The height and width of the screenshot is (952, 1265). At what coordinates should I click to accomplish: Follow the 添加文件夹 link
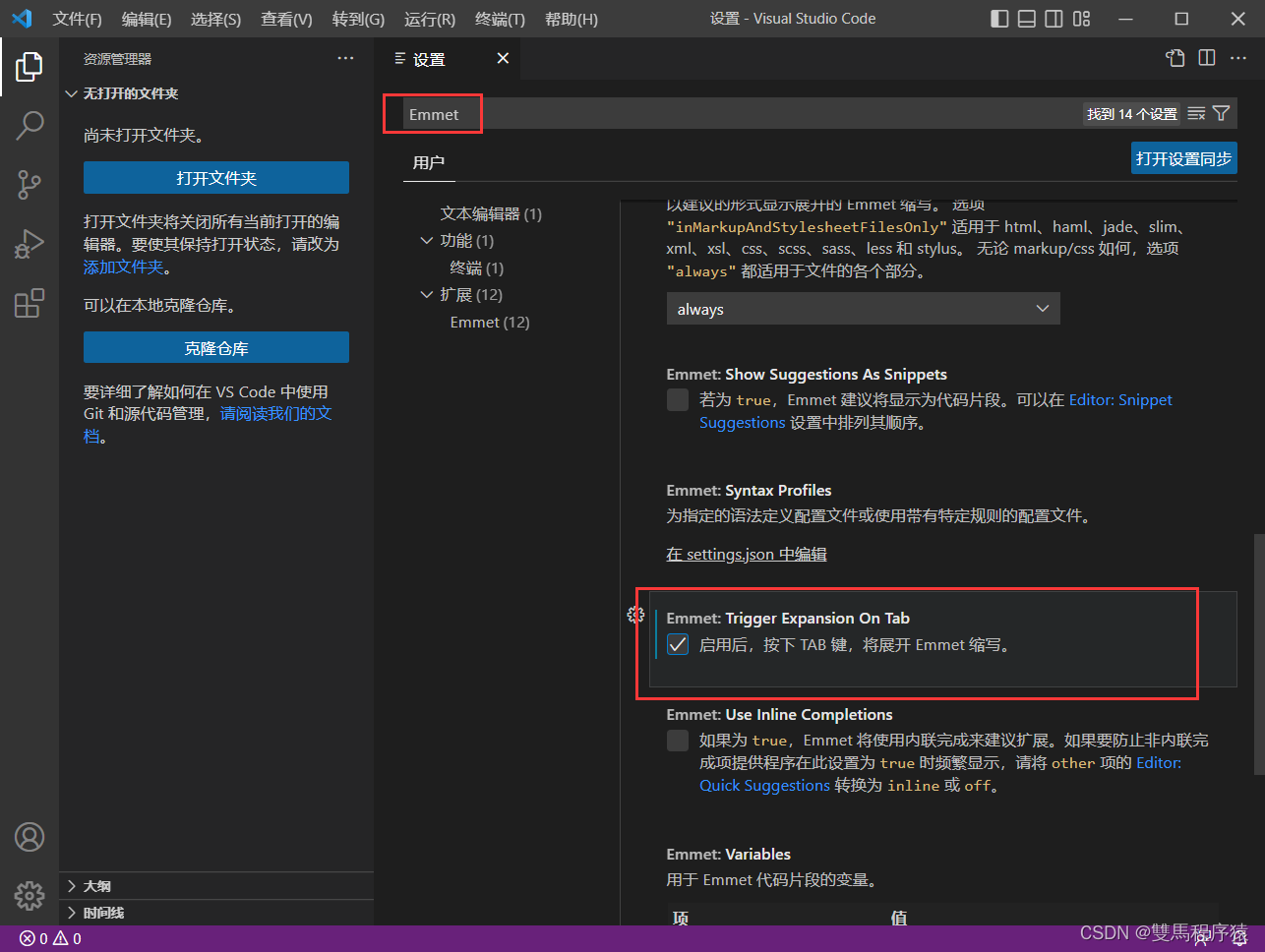123,267
